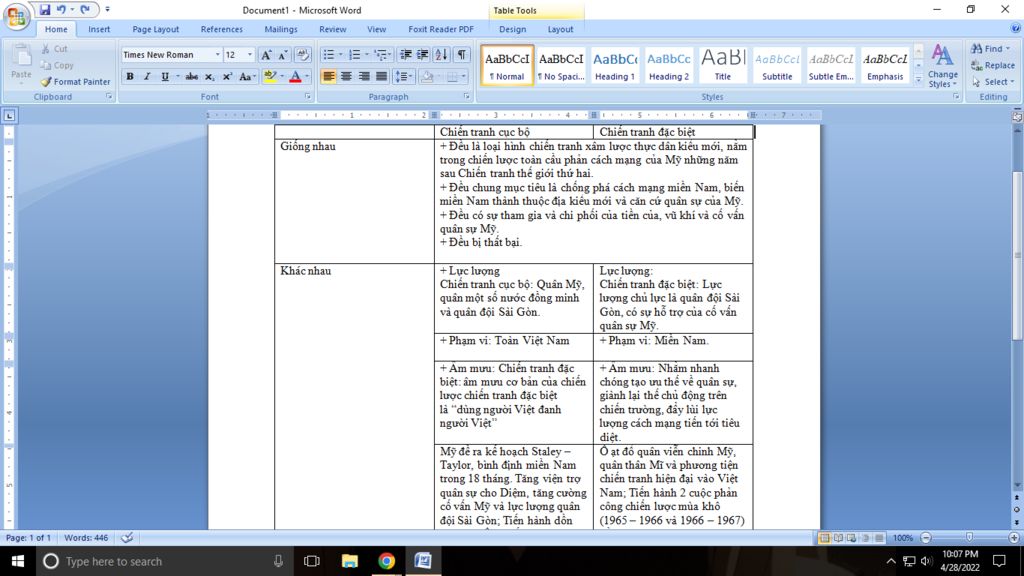The width and height of the screenshot is (1024, 576).
Task: Toggle Italic formatting
Action: coord(147,76)
